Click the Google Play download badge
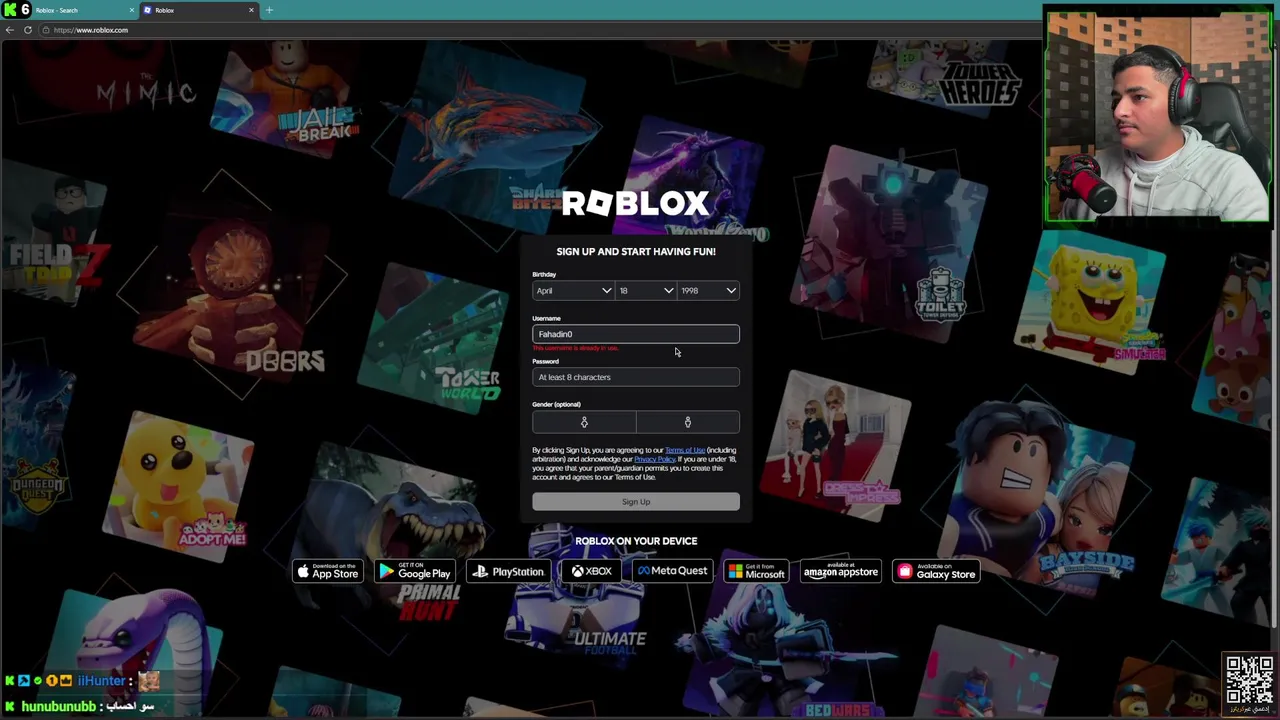1280x720 pixels. [414, 571]
